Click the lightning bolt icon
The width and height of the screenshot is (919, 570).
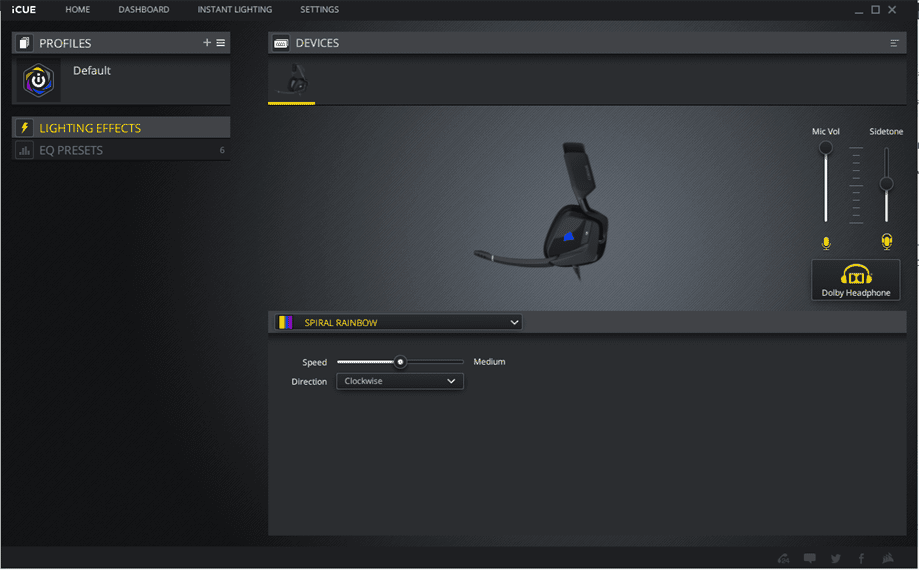tap(25, 128)
